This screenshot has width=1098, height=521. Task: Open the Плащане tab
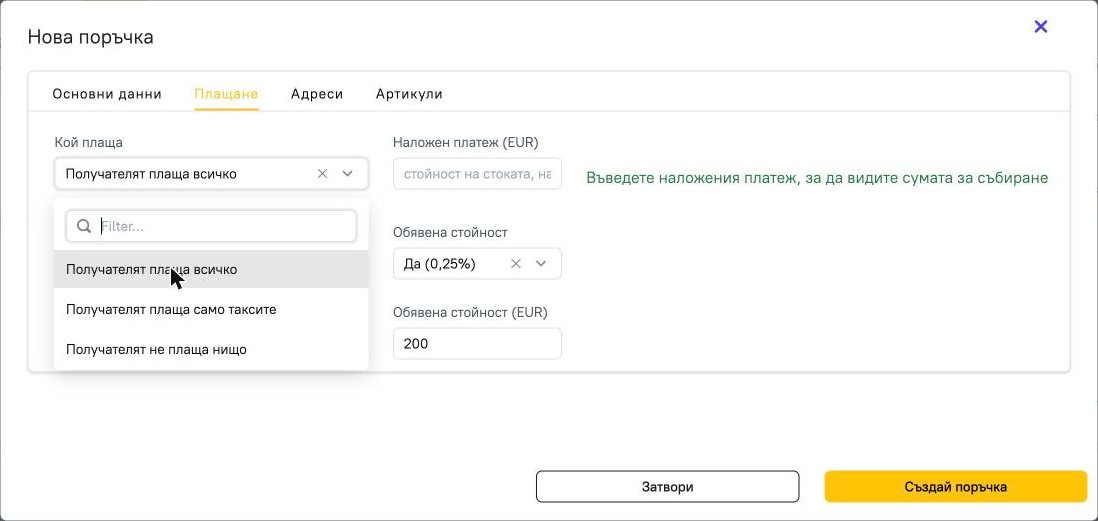[226, 94]
